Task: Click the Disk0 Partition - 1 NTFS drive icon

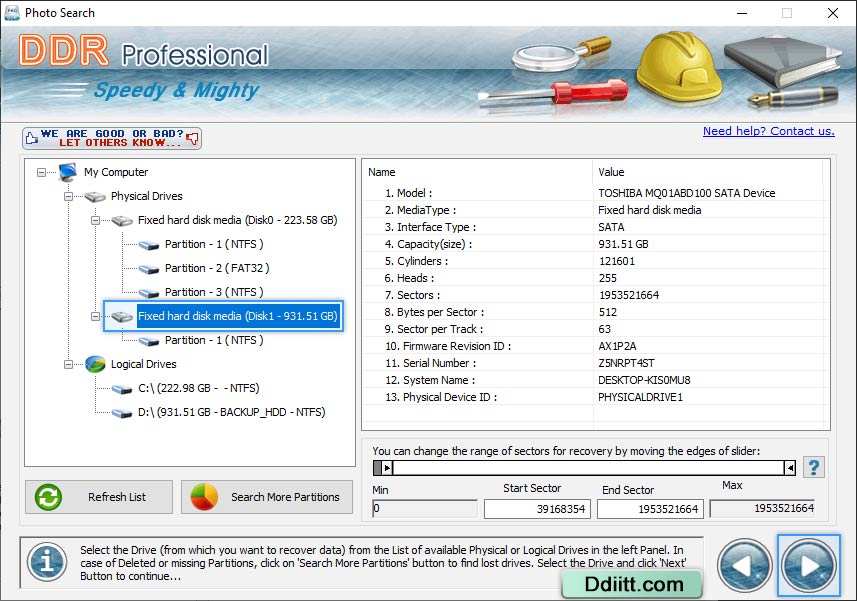Action: coord(149,245)
